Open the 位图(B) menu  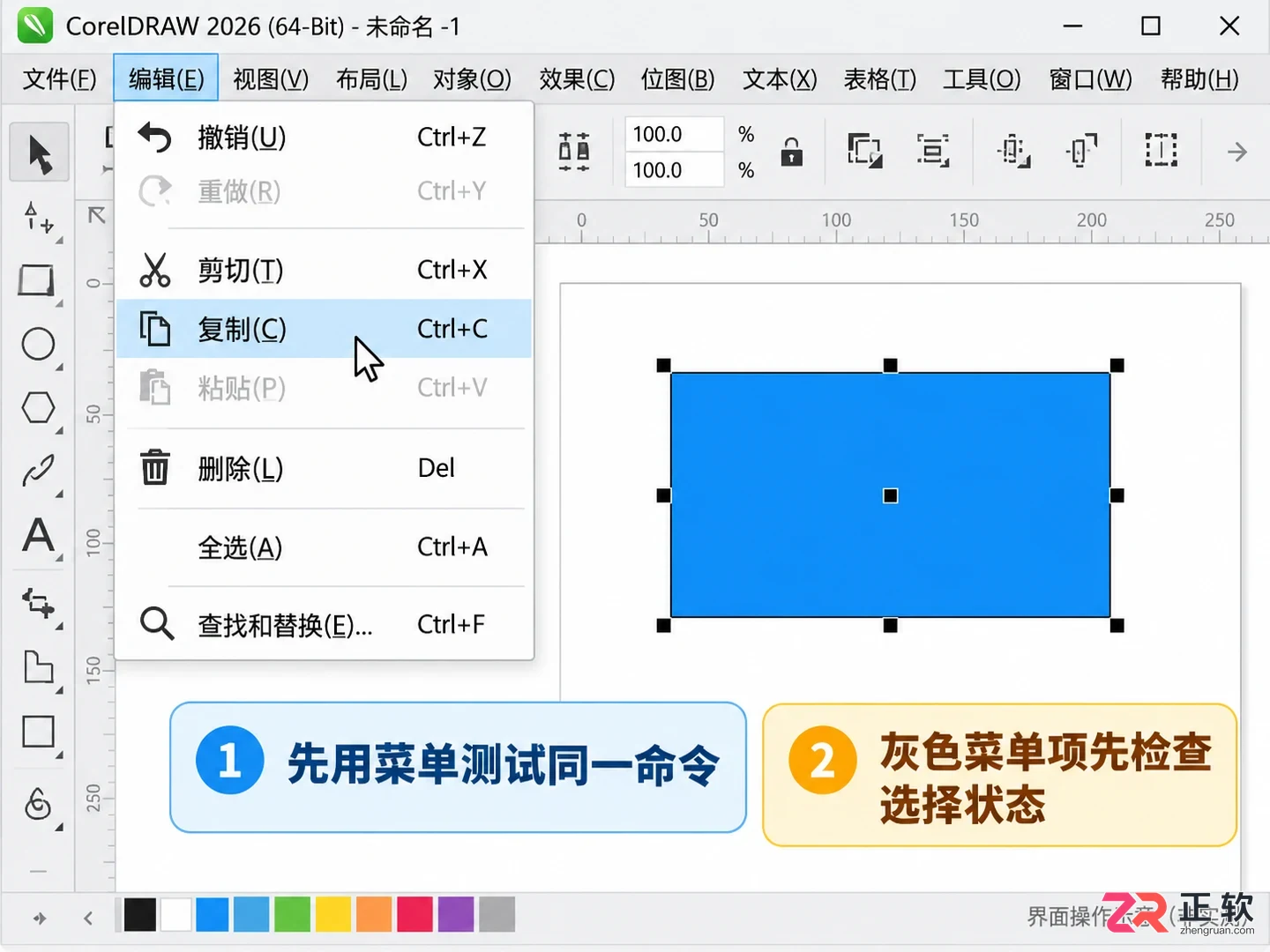click(677, 79)
